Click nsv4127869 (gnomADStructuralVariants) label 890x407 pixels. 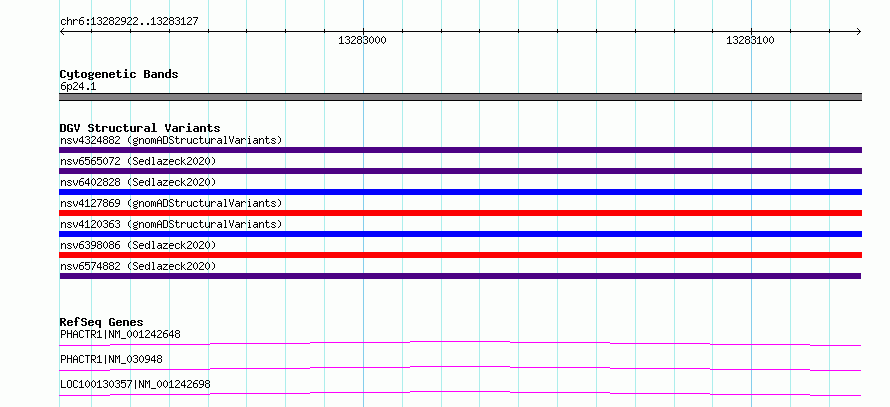click(x=171, y=203)
